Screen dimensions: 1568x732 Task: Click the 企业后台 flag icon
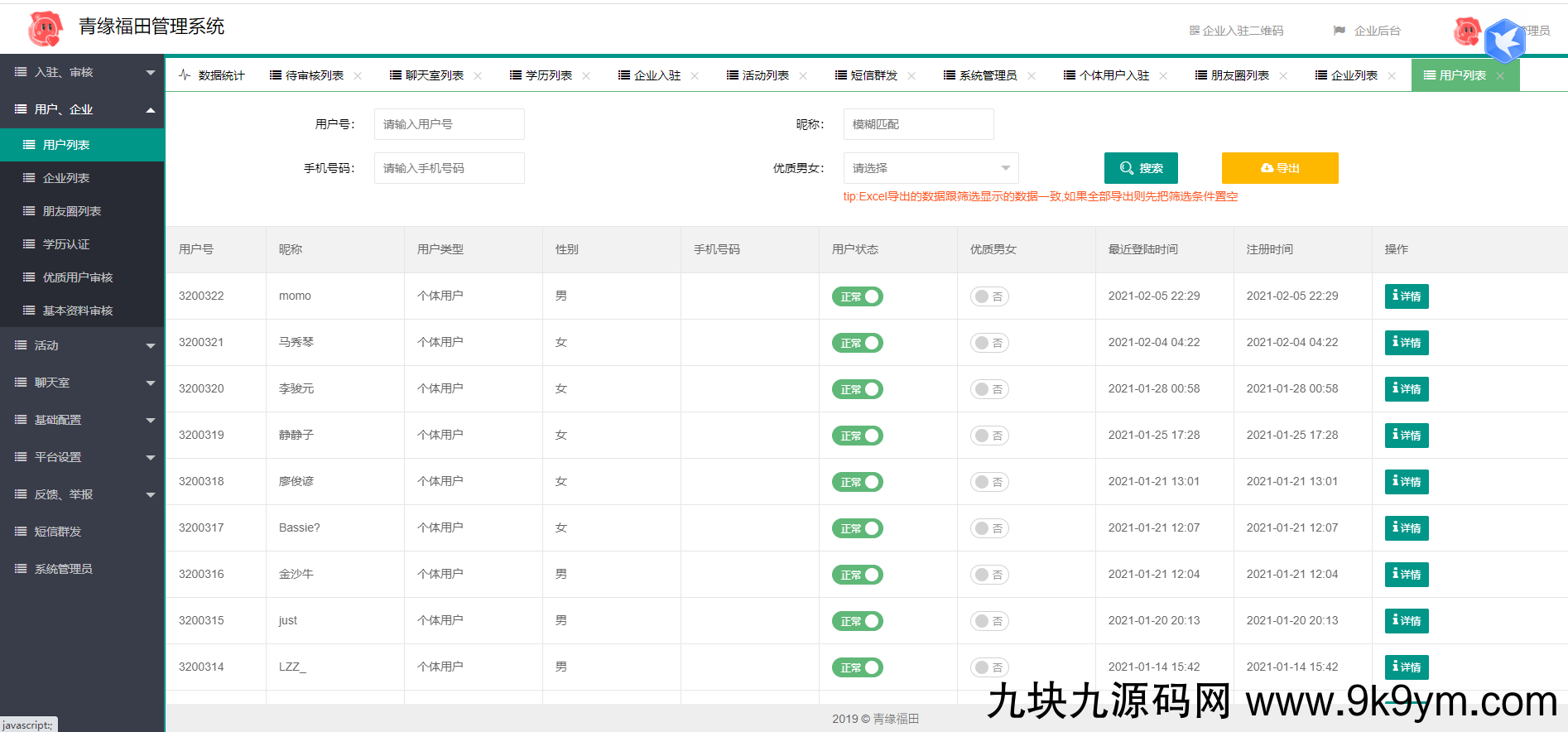pyautogui.click(x=1339, y=31)
